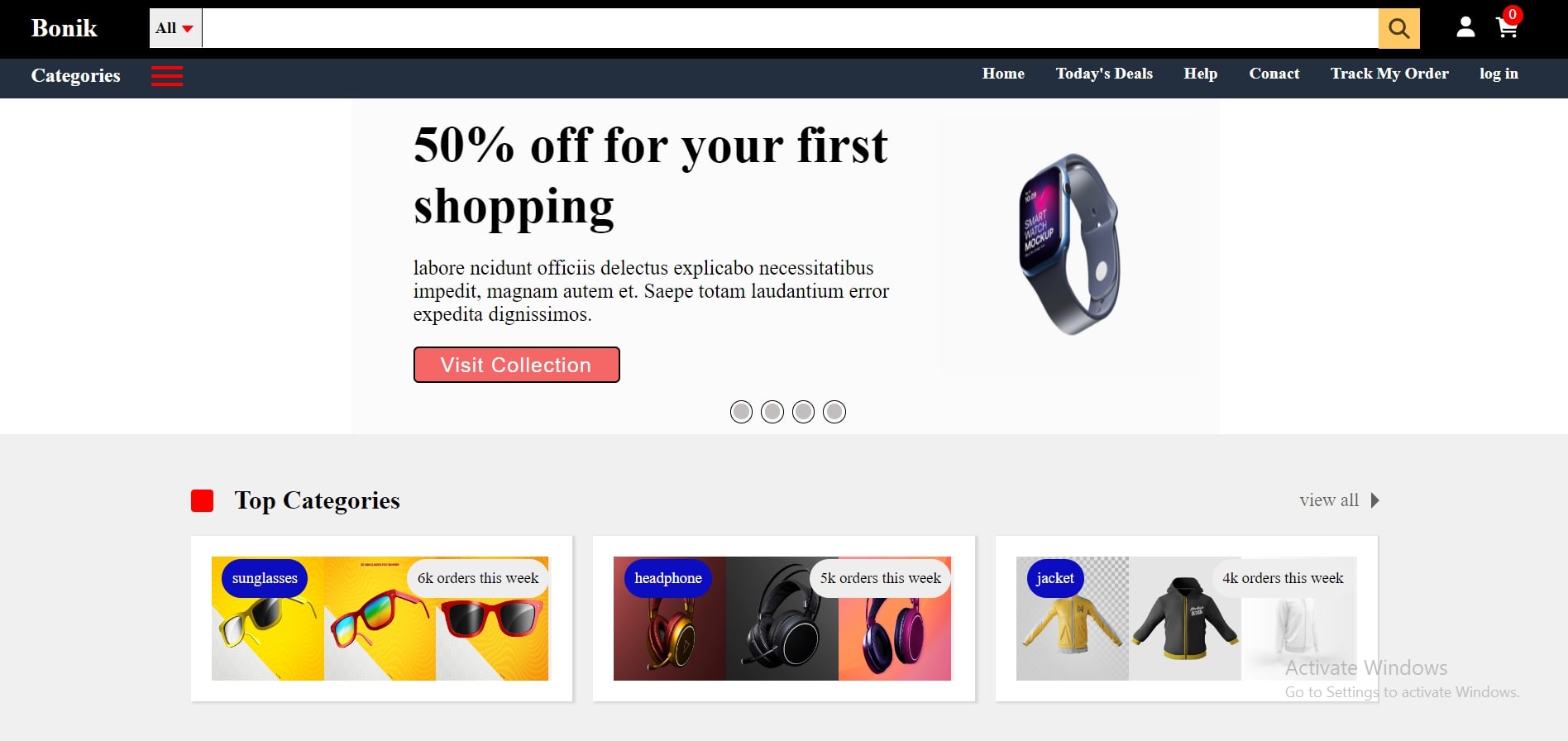Expand the Categories menu
This screenshot has width=1568, height=741.
76,75
